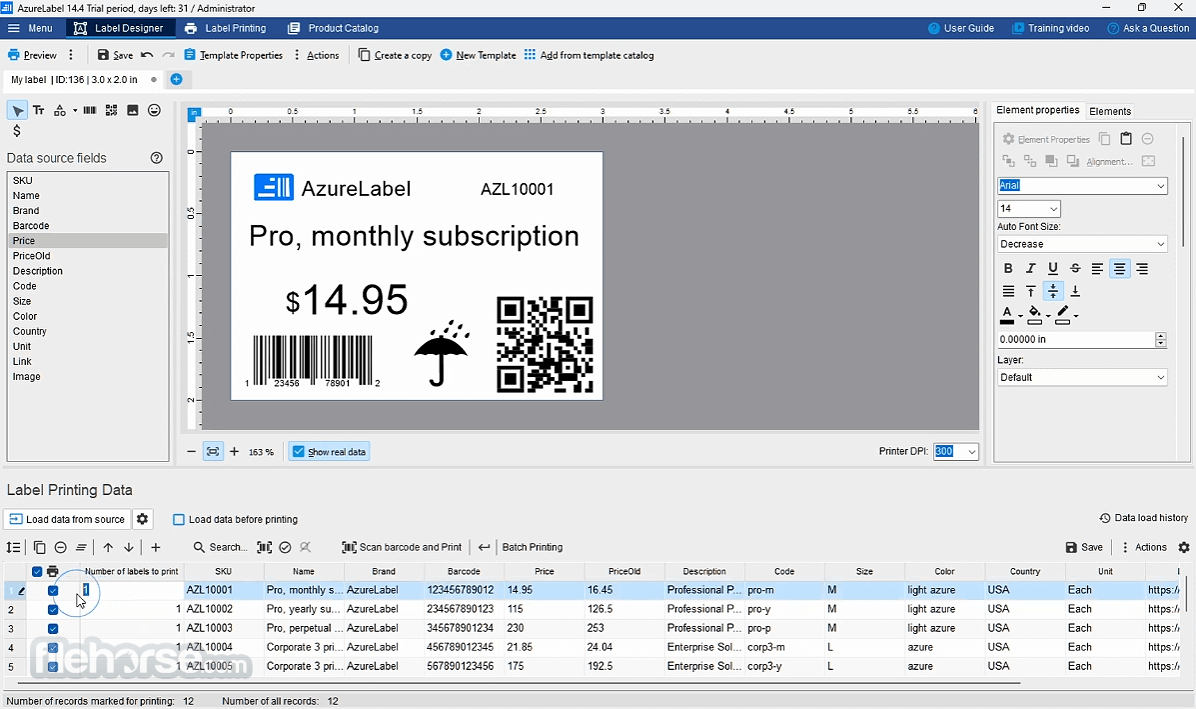
Task: Switch to the Elements tab
Action: (1110, 111)
